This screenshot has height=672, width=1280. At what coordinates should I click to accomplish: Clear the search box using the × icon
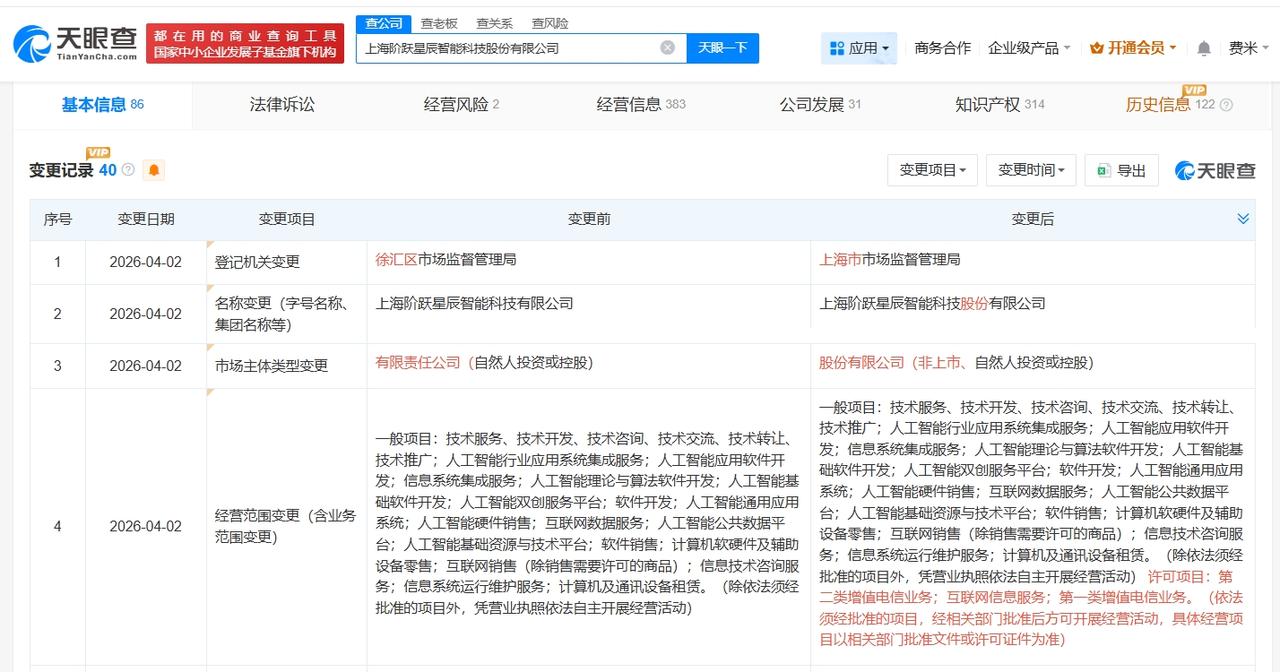click(x=667, y=47)
